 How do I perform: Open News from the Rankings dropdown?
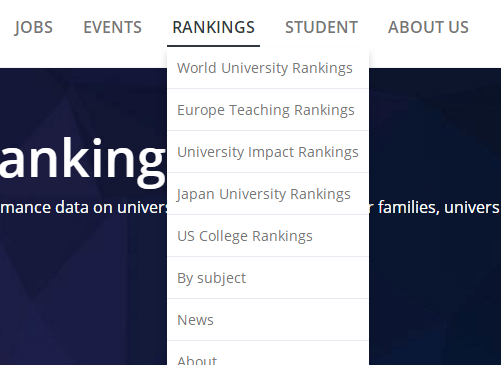pyautogui.click(x=268, y=320)
